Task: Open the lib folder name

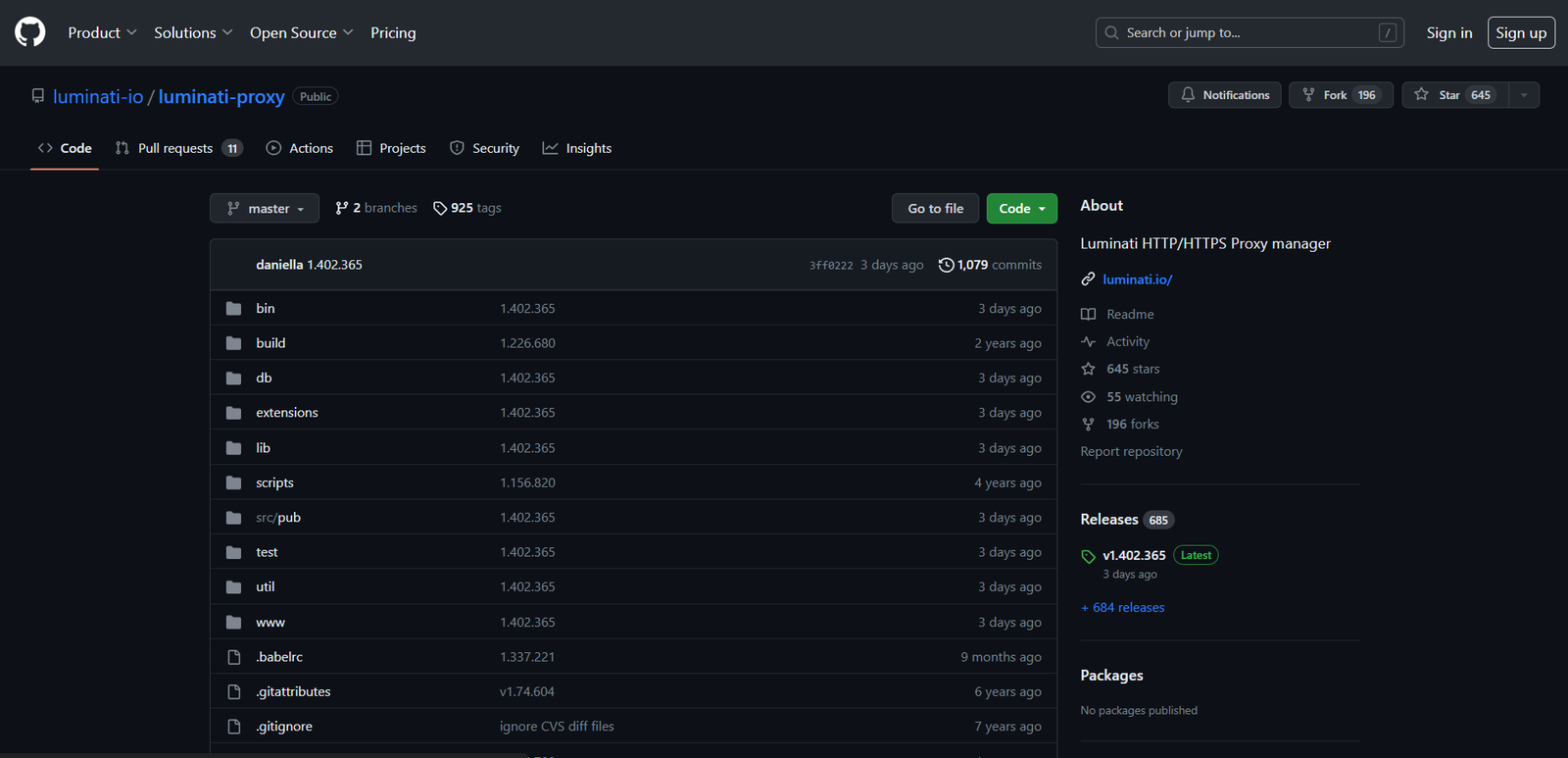Action: click(264, 448)
